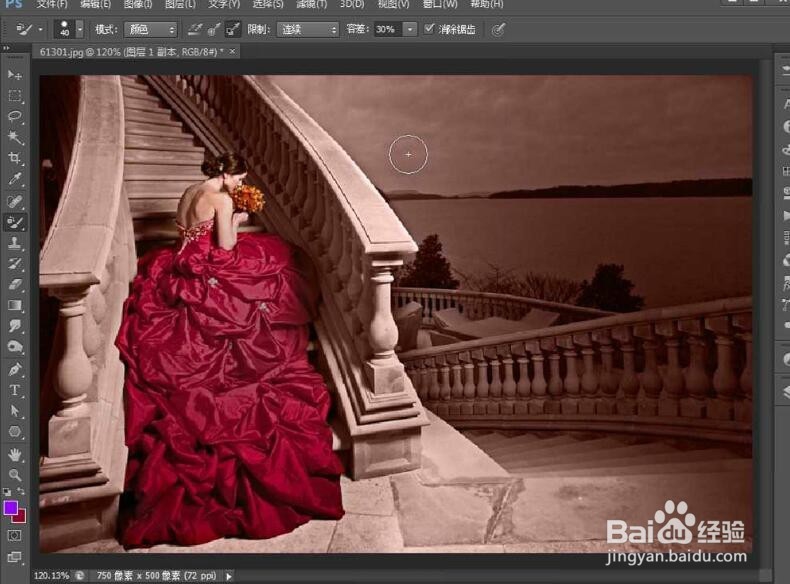Select the Zoom tool
The width and height of the screenshot is (790, 584).
pyautogui.click(x=15, y=475)
